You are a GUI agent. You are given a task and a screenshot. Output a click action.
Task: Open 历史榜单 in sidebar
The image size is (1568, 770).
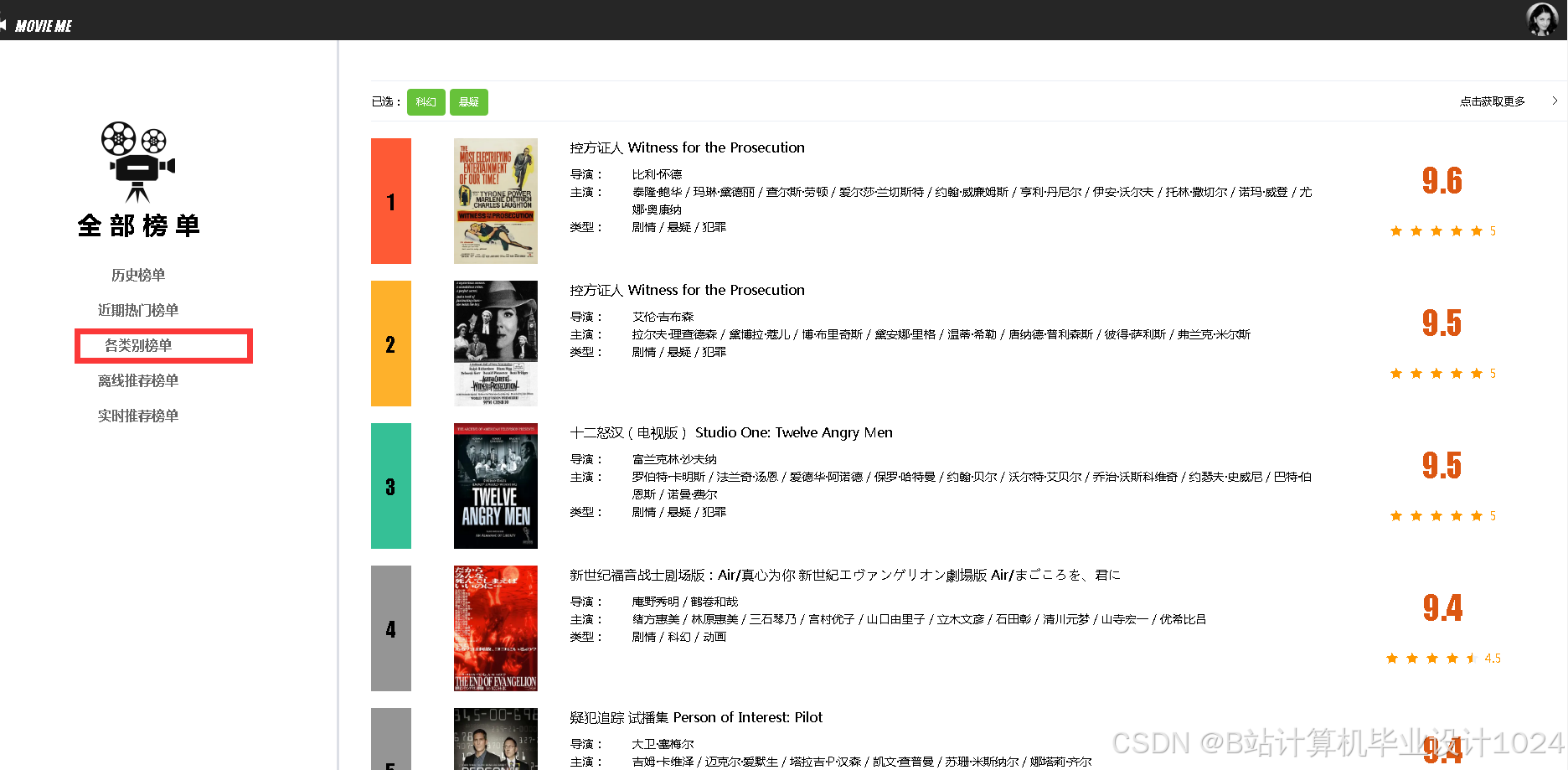138,275
